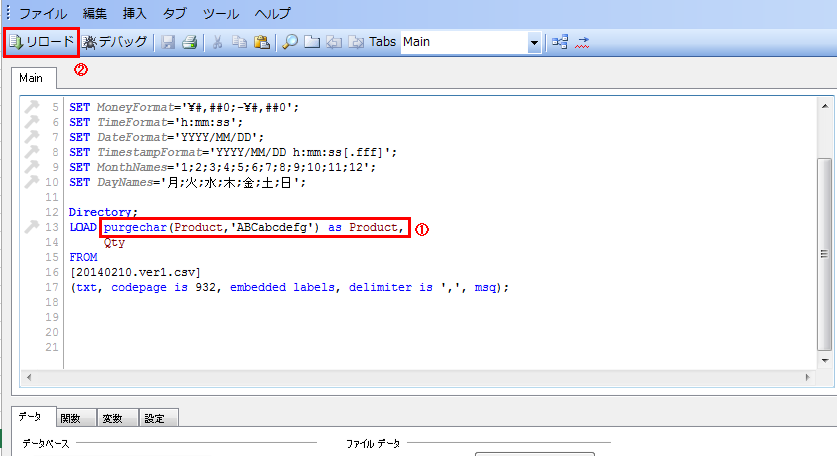Click the FROM keyword on line 15
Image resolution: width=837 pixels, height=456 pixels.
point(83,257)
